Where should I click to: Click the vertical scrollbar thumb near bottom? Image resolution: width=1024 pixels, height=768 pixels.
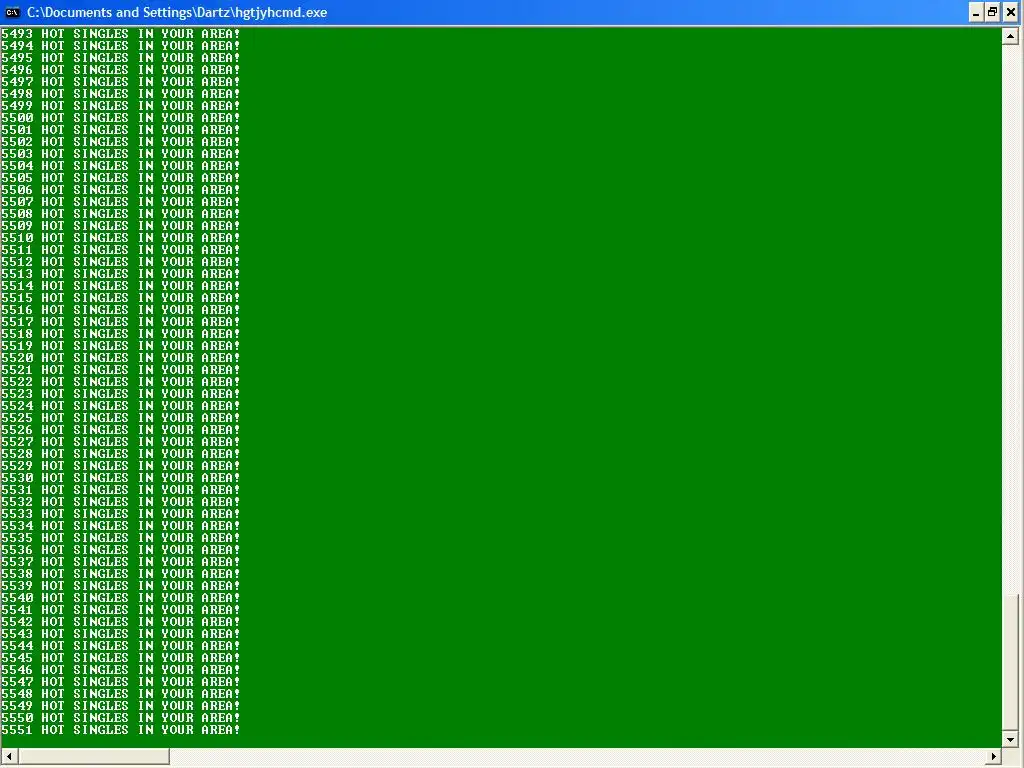tap(1010, 662)
